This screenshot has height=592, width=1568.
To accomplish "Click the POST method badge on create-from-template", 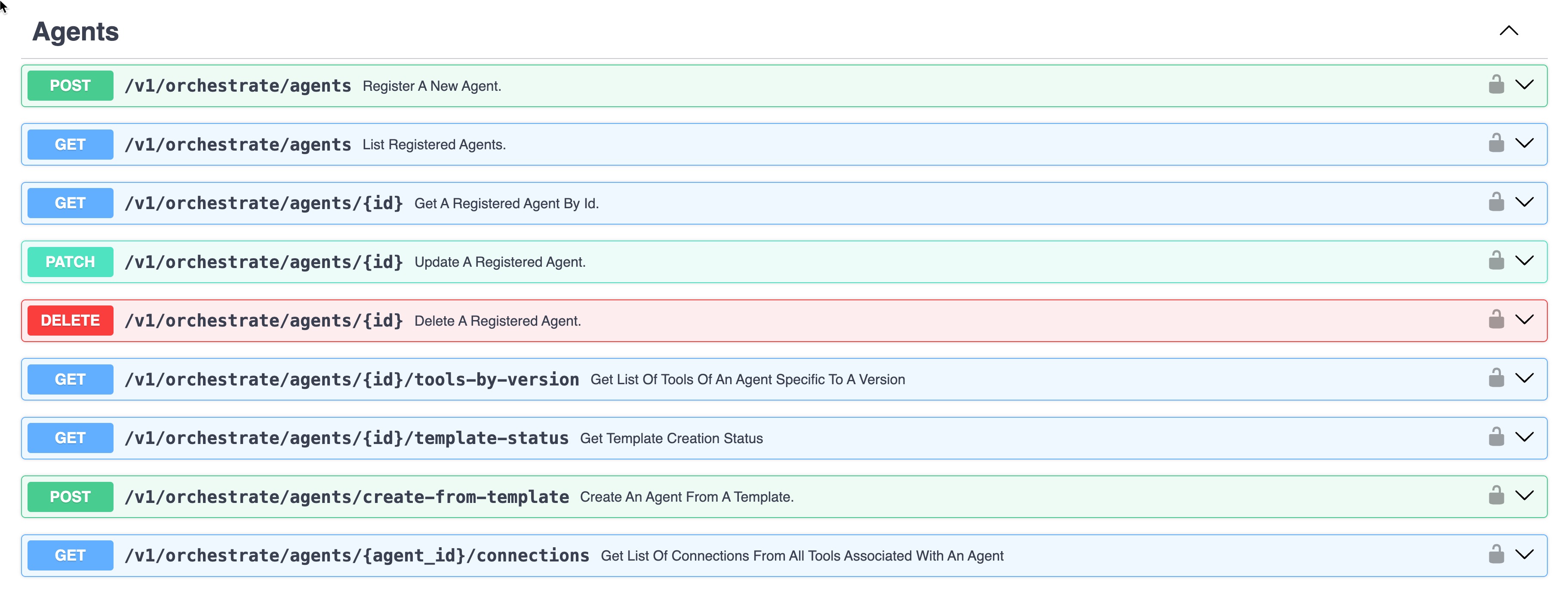I will [69, 496].
